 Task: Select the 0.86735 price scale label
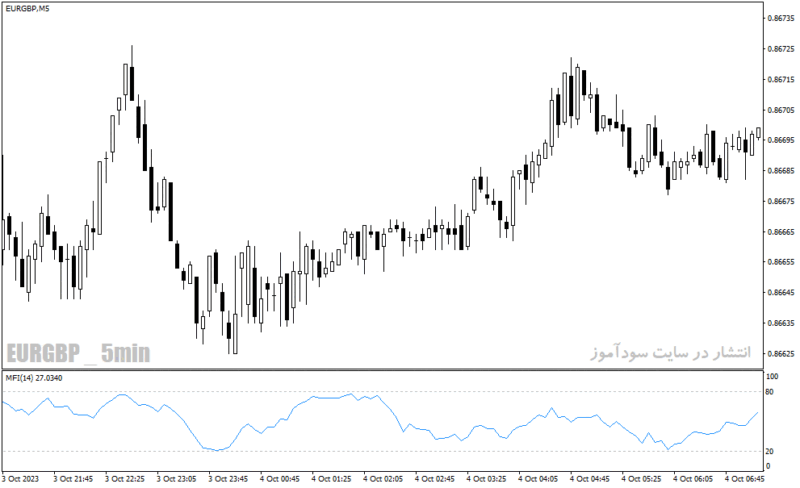781,18
